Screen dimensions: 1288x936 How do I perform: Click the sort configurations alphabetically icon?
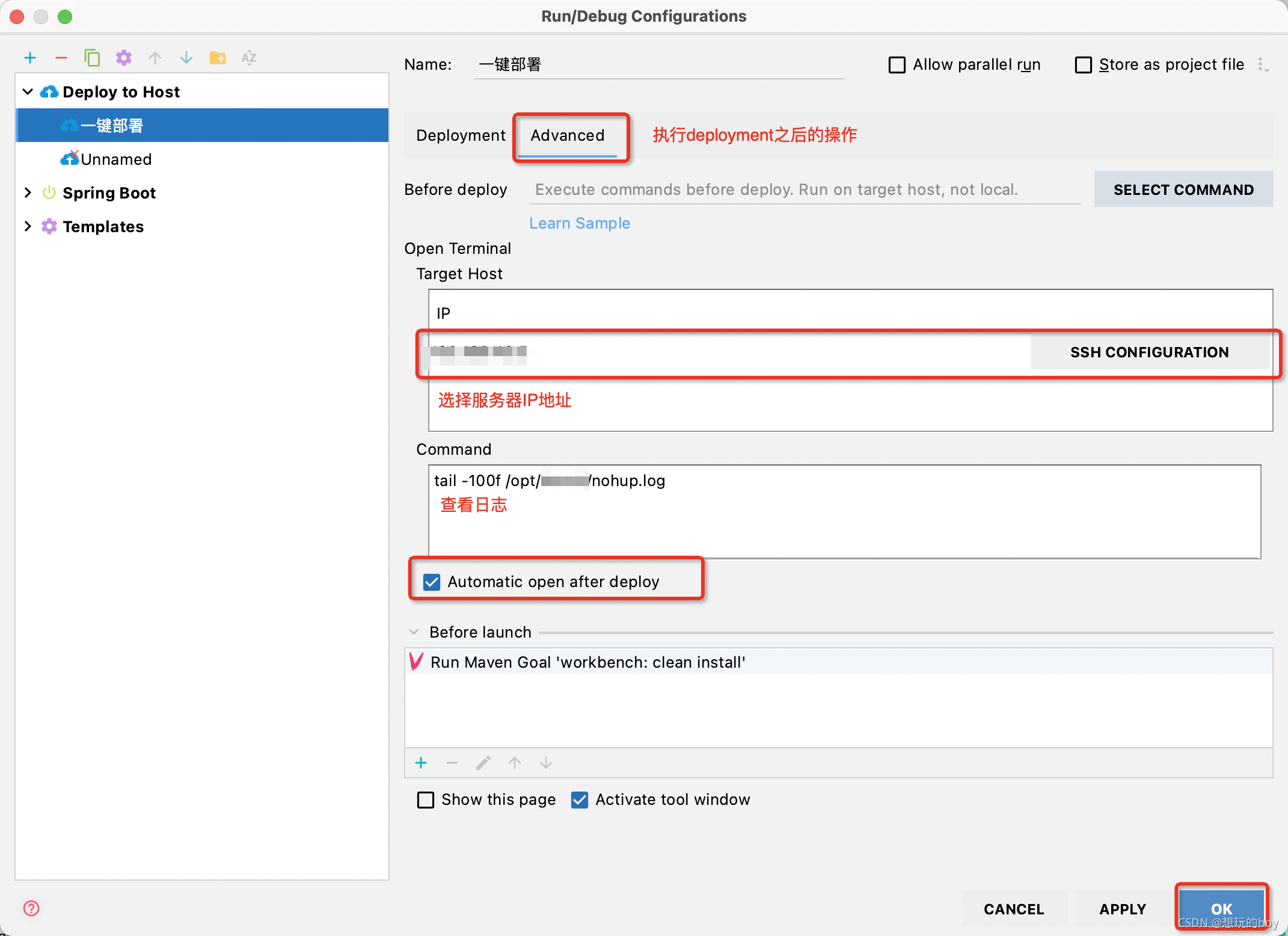click(249, 58)
